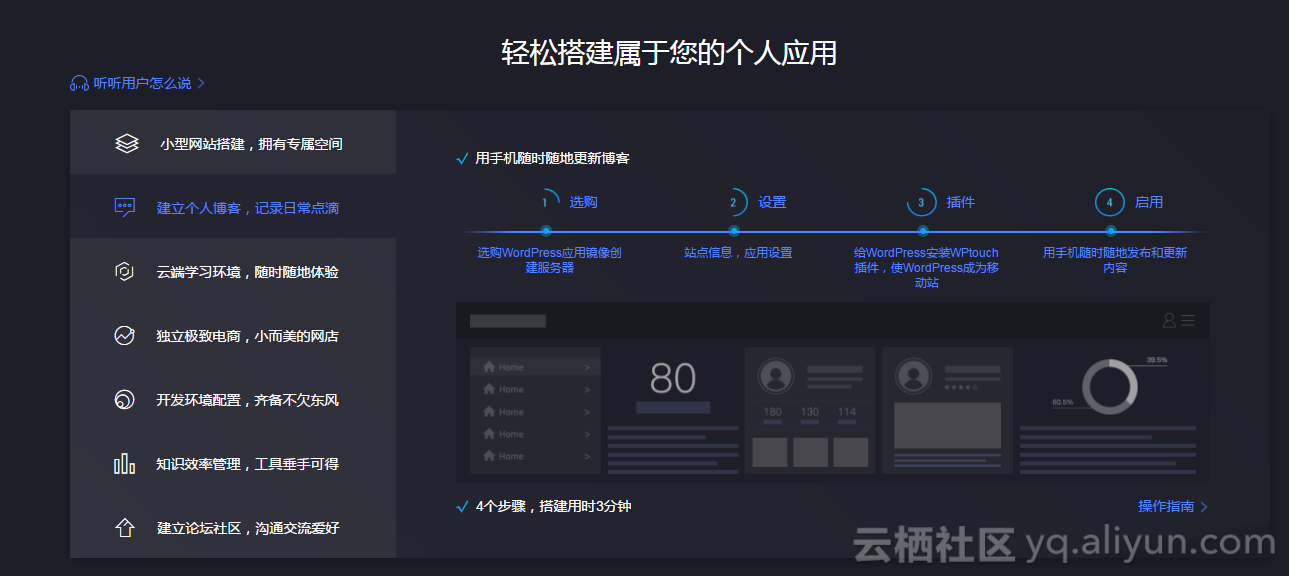
Task: Click text 站点信息，应用设置
Action: point(738,253)
